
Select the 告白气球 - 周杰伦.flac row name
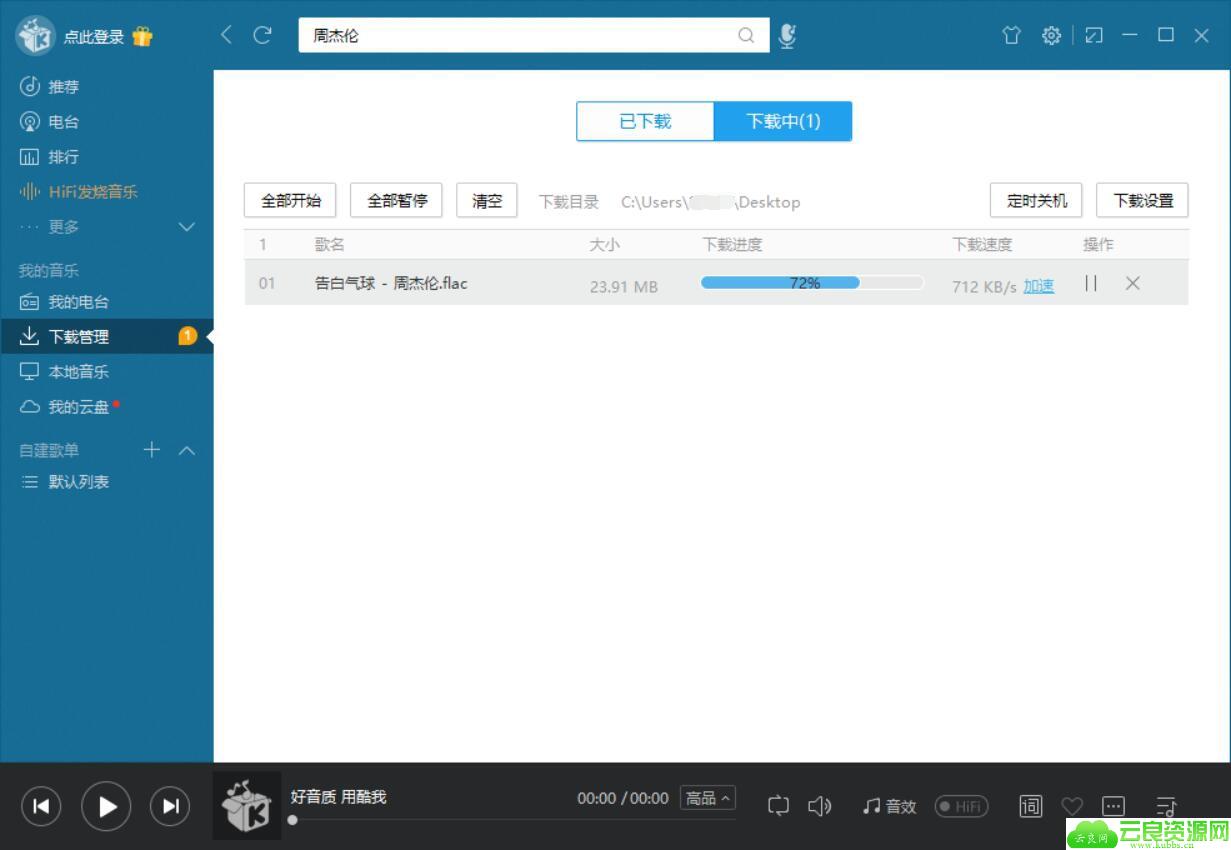(391, 283)
